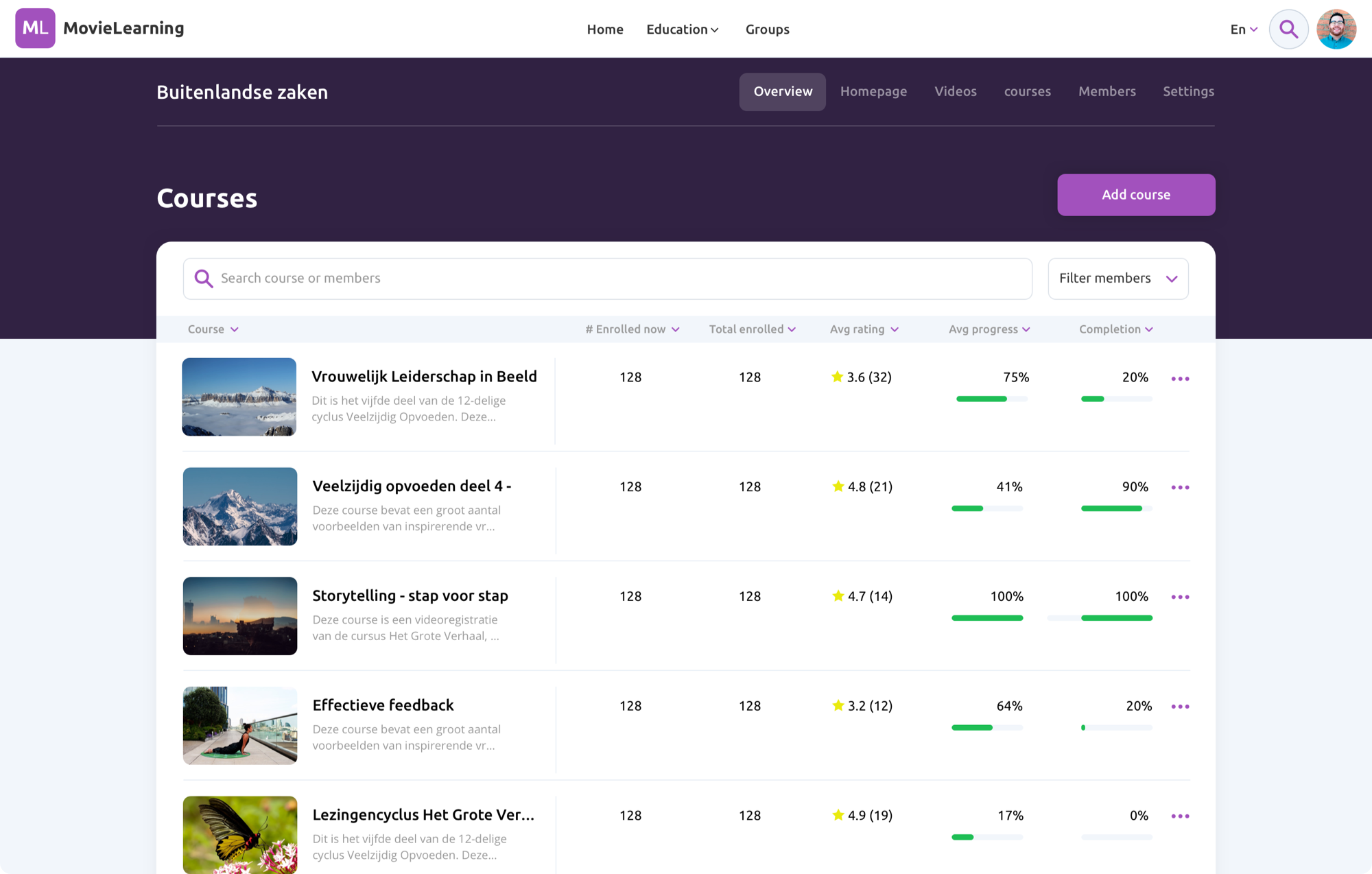Open the Filter members dropdown
The width and height of the screenshot is (1372, 874).
coord(1117,279)
